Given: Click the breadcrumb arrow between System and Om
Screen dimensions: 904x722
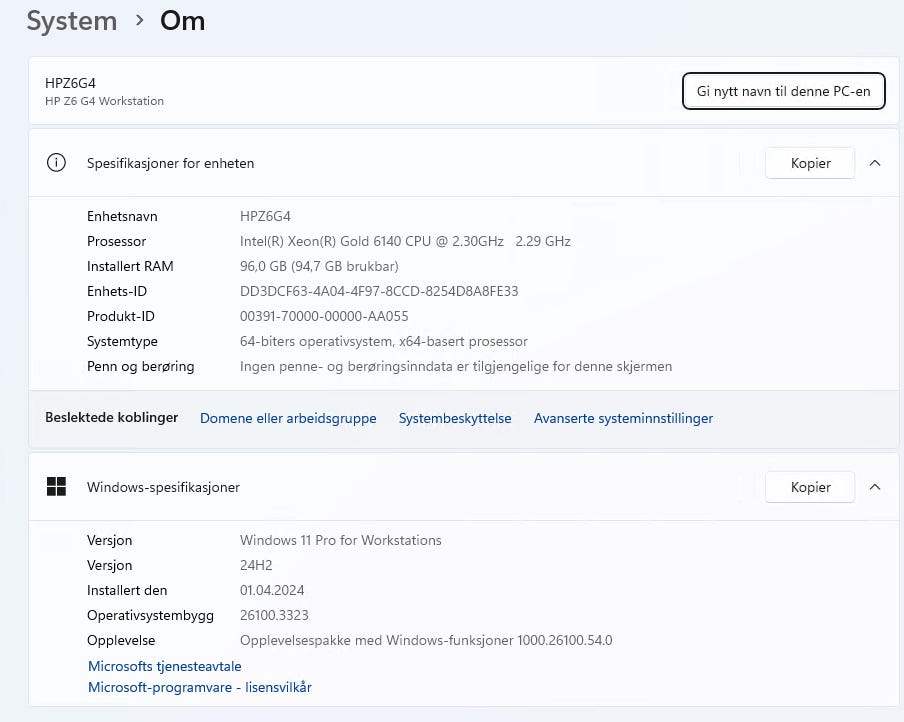Looking at the screenshot, I should click(139, 21).
